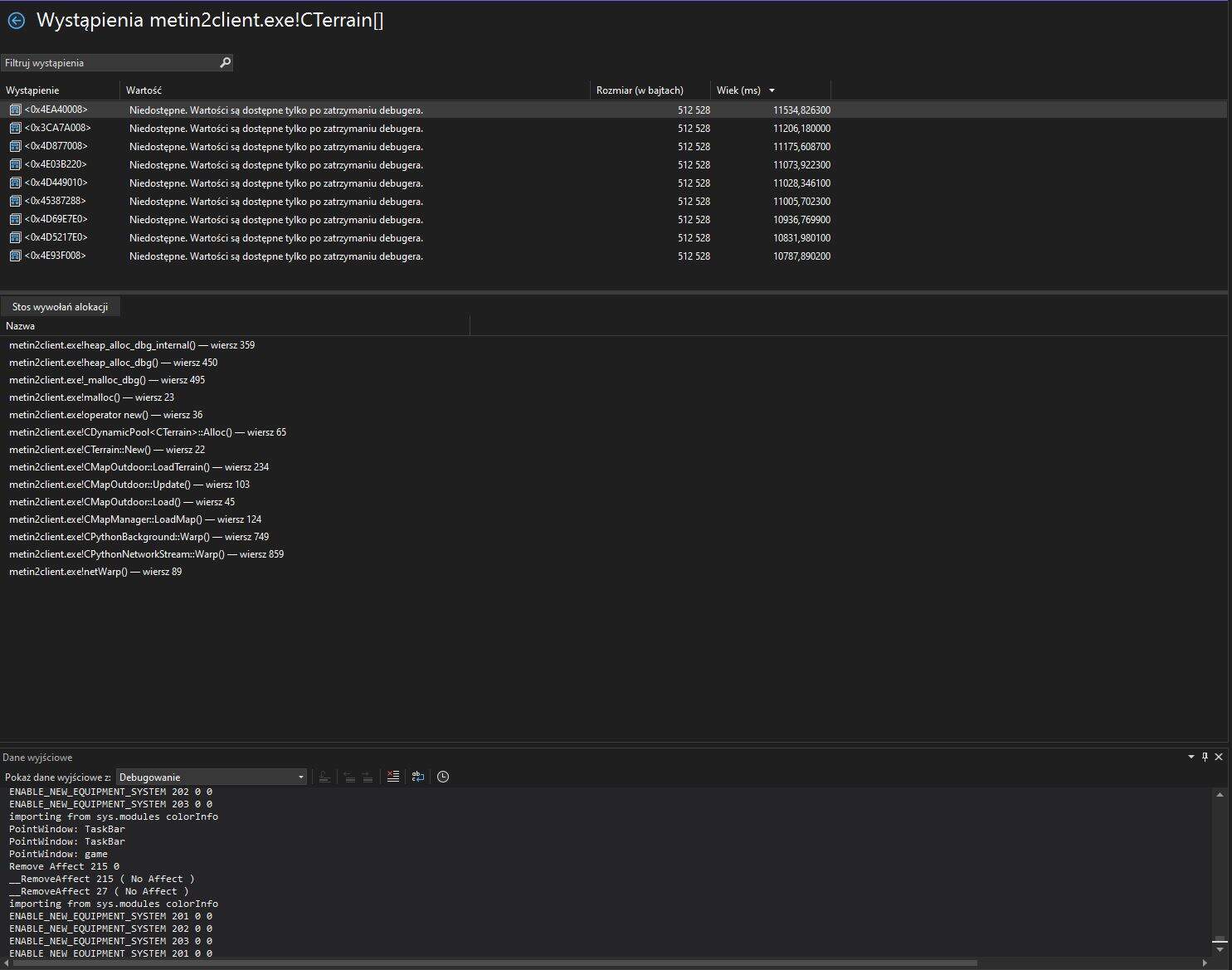Select netWarp() wiersz 89 frame
Image resolution: width=1232 pixels, height=970 pixels.
tap(95, 572)
